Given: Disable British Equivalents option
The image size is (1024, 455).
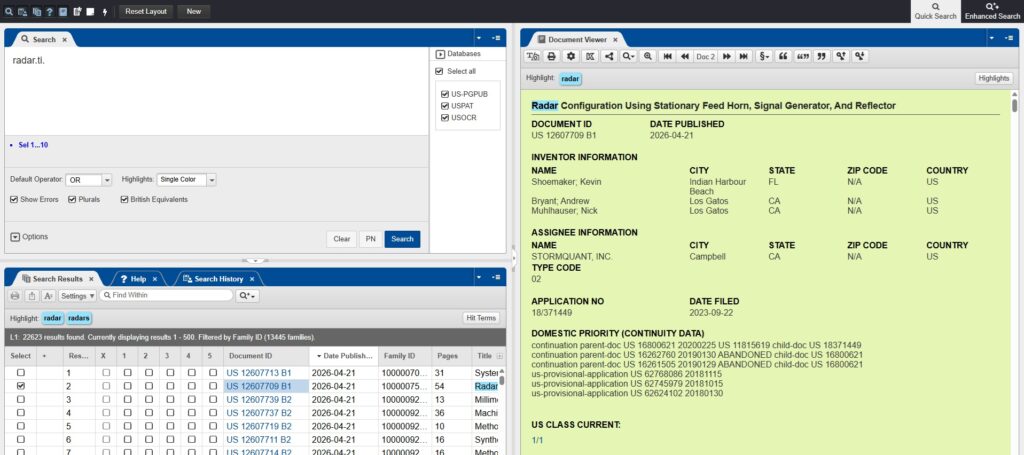Looking at the screenshot, I should tap(124, 200).
